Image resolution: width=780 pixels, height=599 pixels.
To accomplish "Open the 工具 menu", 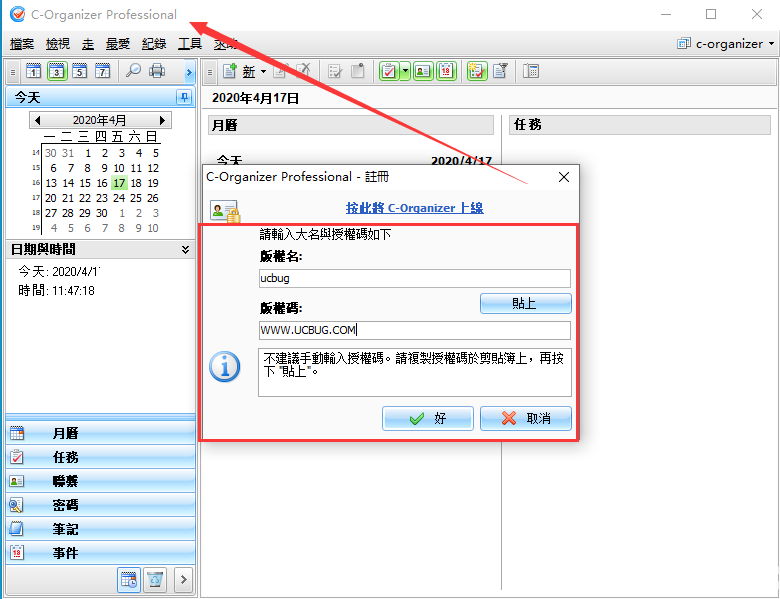I will 190,44.
